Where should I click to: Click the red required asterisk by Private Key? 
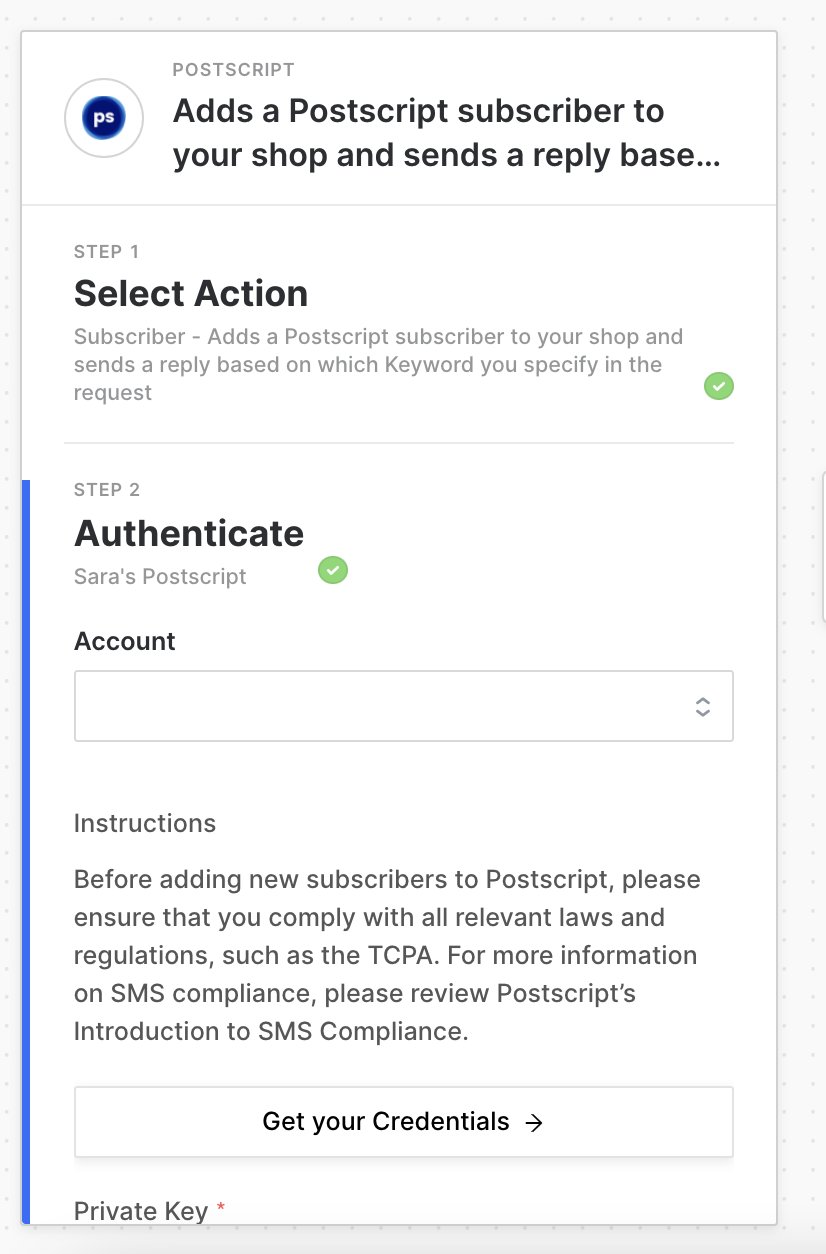tap(221, 1209)
